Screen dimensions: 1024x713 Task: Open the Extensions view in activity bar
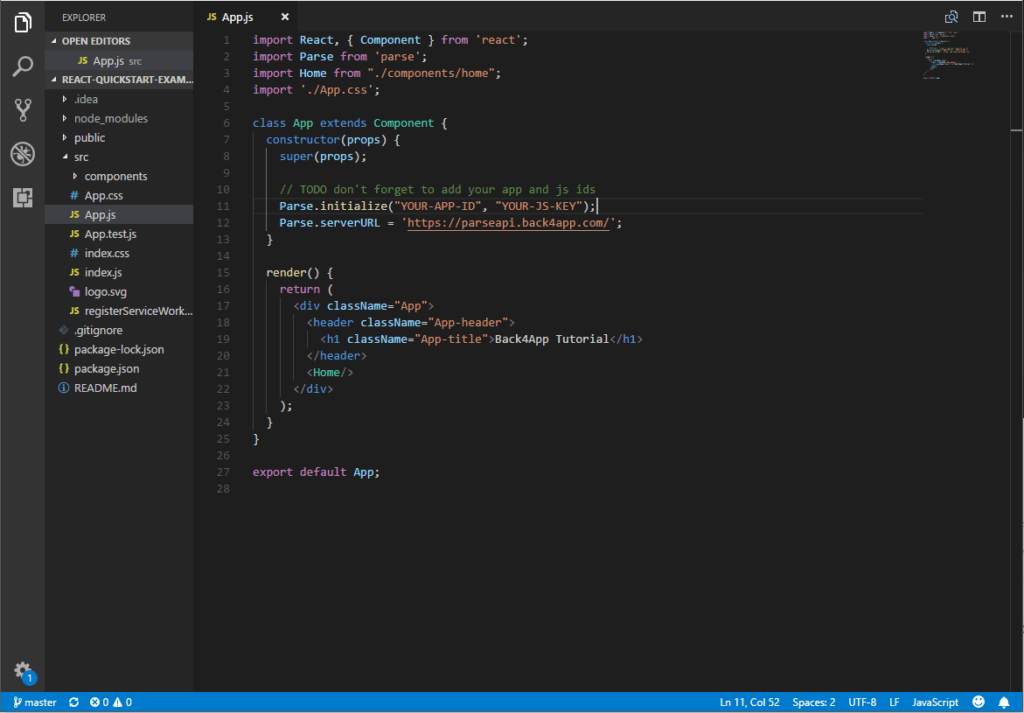[22, 197]
